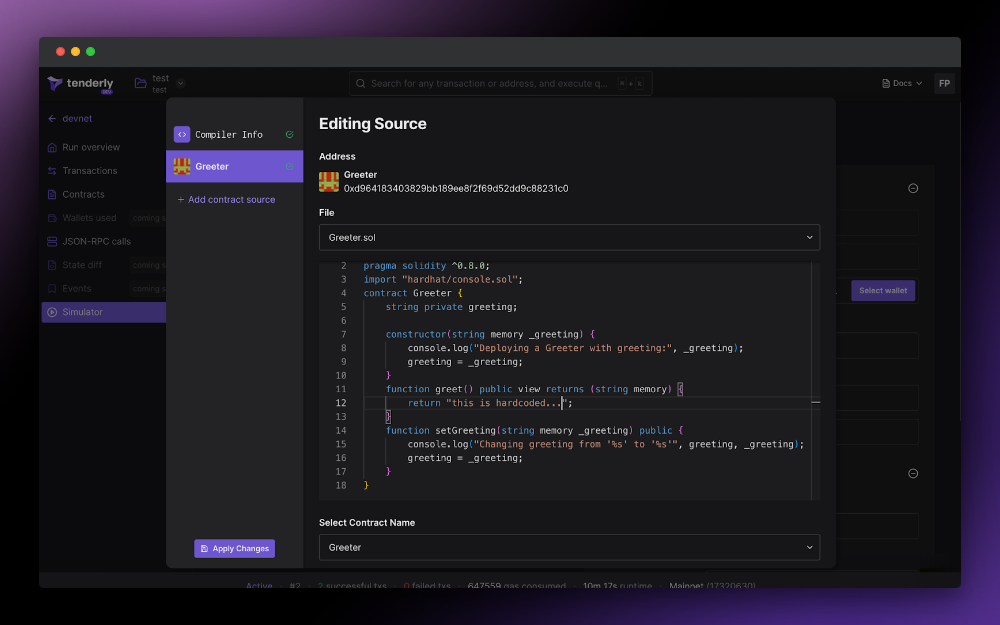
Task: Click the search bar for transactions
Action: tap(500, 83)
